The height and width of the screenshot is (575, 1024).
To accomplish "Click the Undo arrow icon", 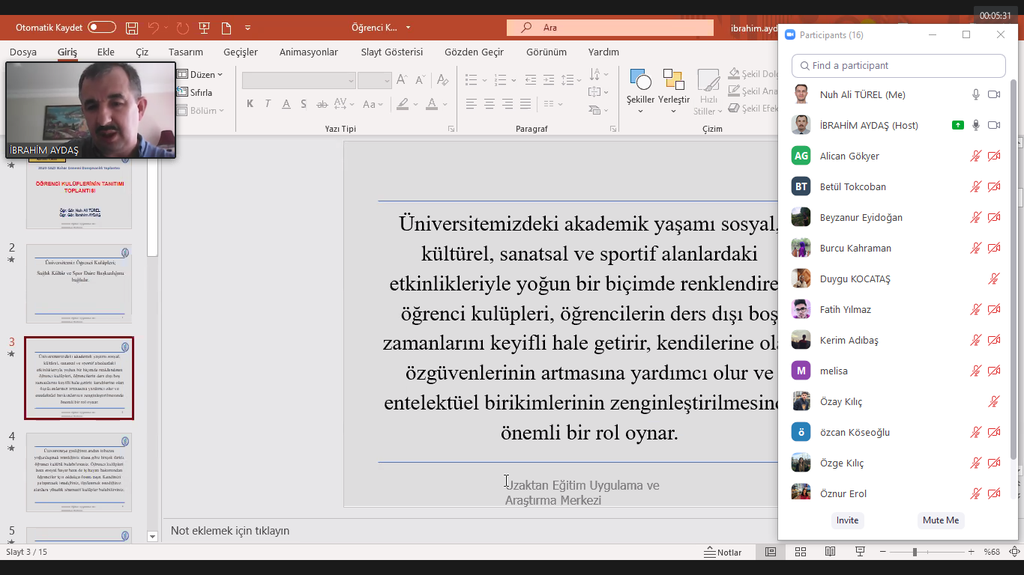I will (x=153, y=27).
